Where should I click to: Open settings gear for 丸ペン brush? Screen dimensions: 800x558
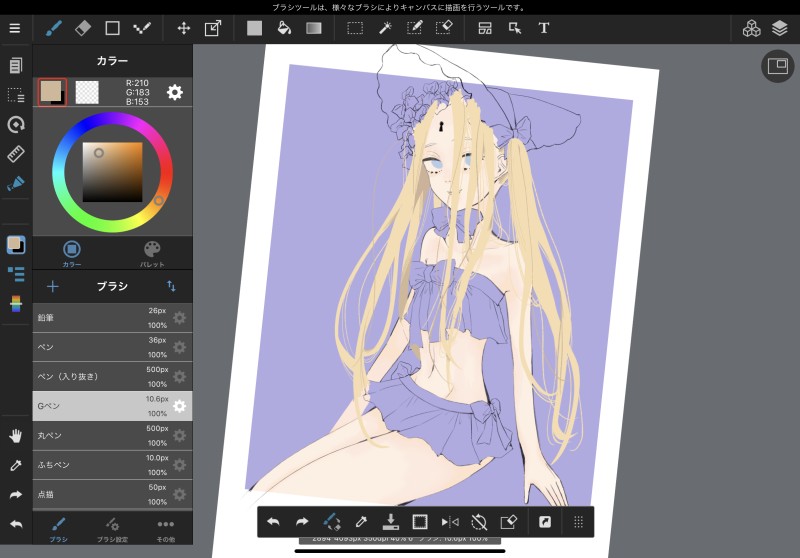pyautogui.click(x=180, y=436)
